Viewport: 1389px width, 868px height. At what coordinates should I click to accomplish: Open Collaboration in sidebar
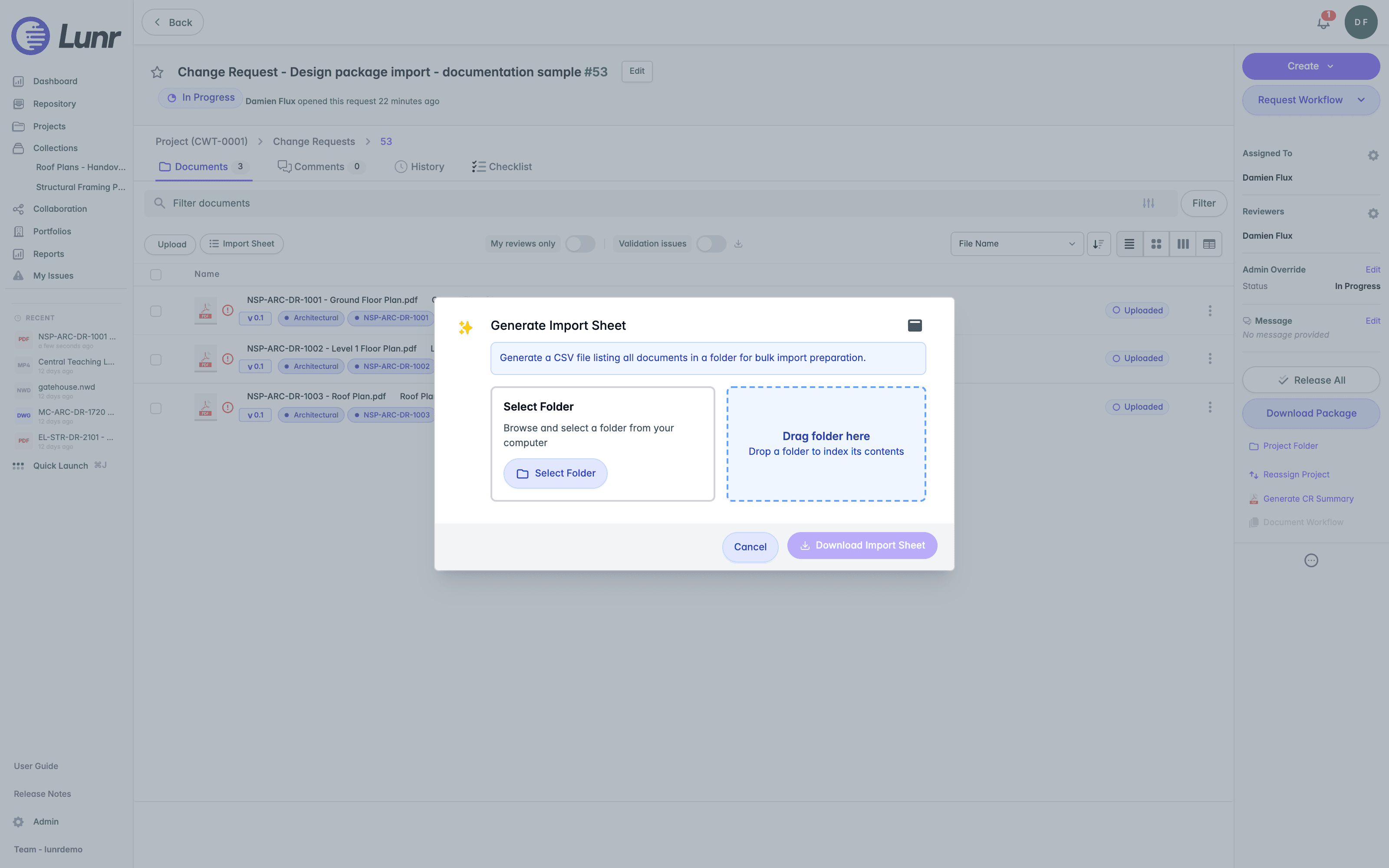(x=60, y=209)
